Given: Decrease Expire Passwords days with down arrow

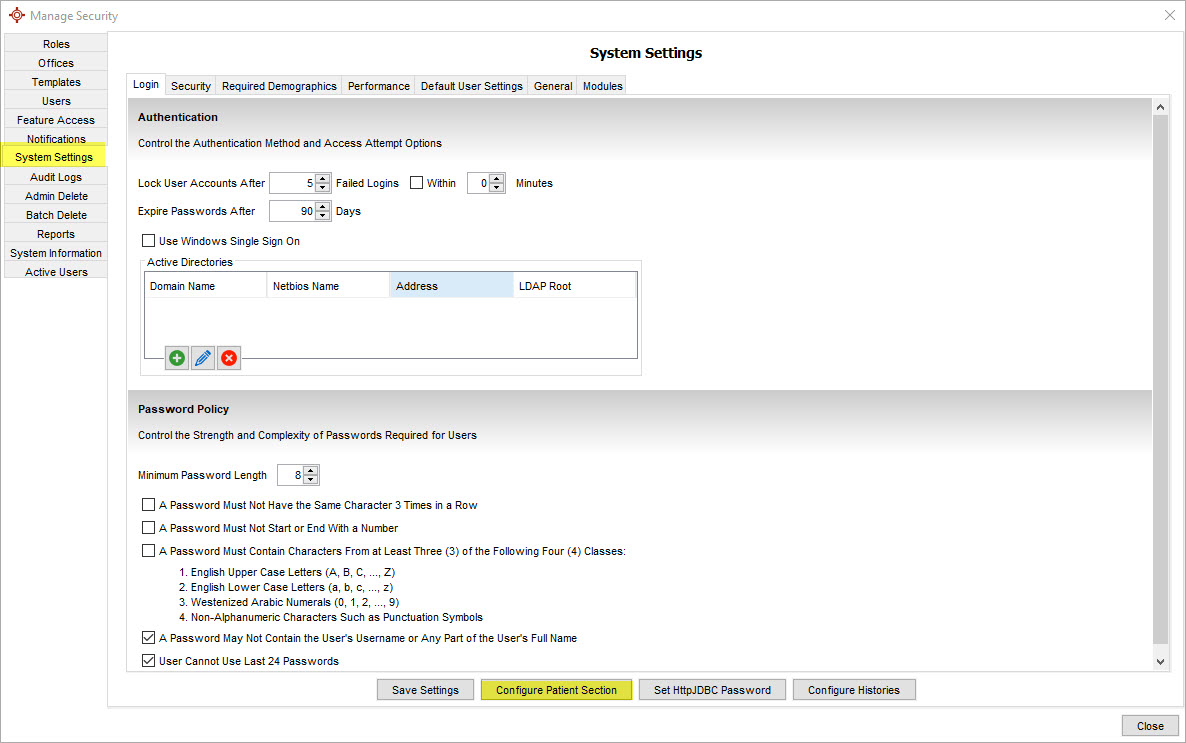Looking at the screenshot, I should [x=322, y=216].
